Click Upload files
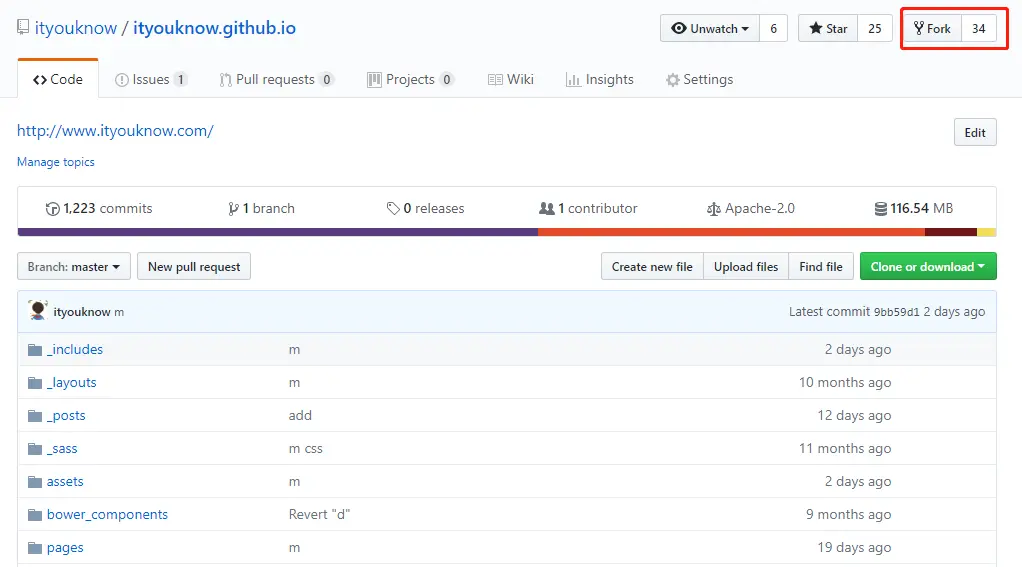1022x567 pixels. (x=746, y=267)
